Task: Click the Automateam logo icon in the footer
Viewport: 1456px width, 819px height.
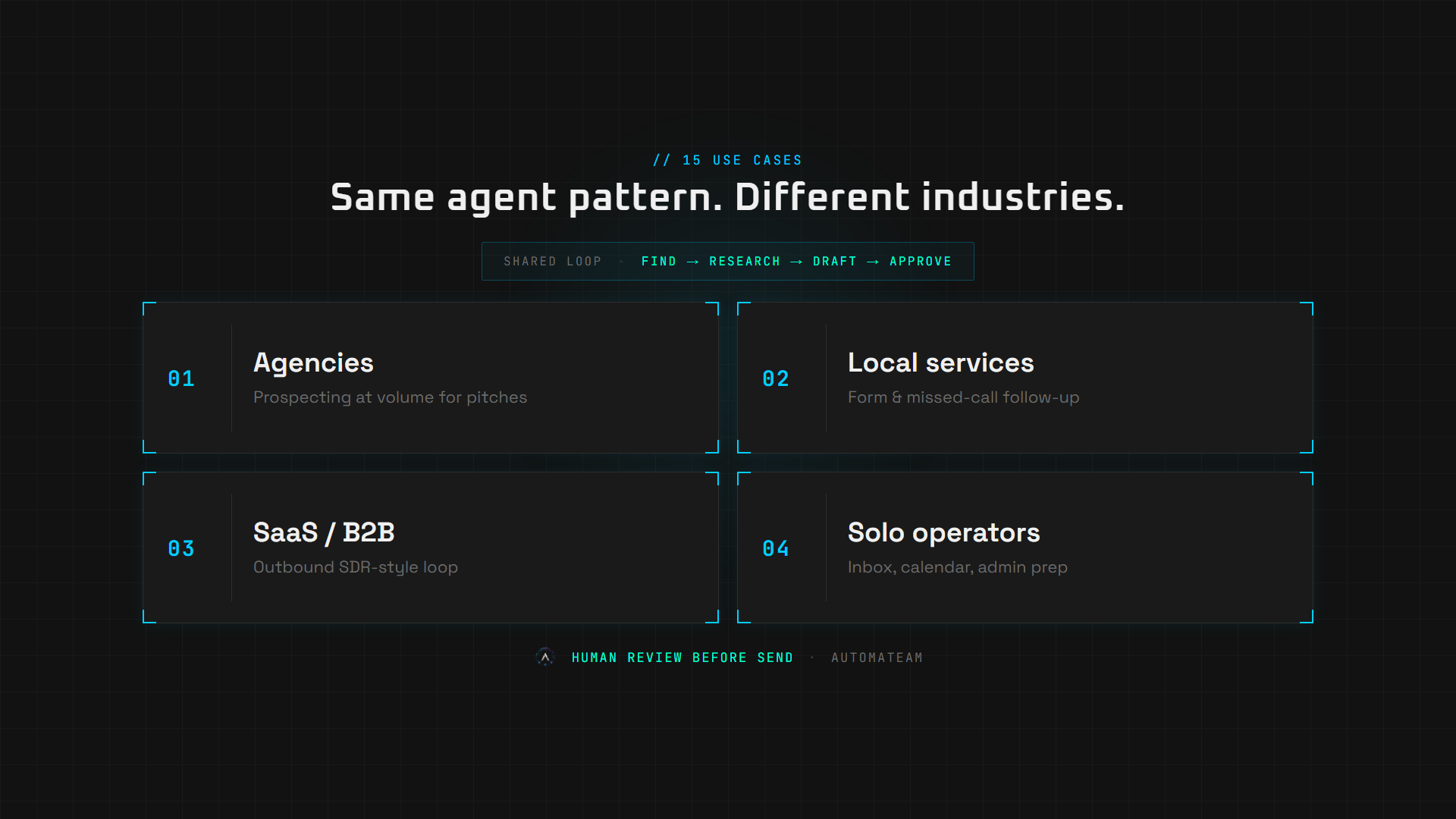Action: 545,657
